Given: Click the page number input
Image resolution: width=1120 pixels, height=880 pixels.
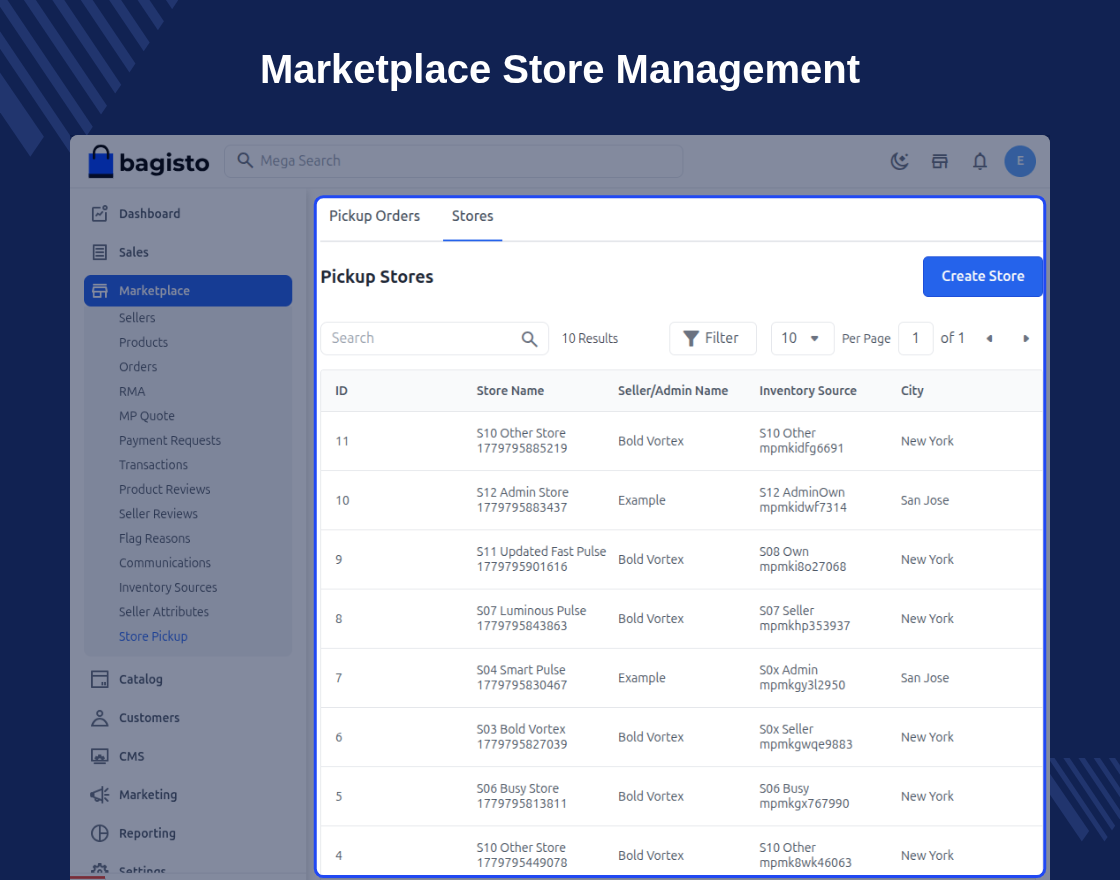Looking at the screenshot, I should (x=915, y=339).
